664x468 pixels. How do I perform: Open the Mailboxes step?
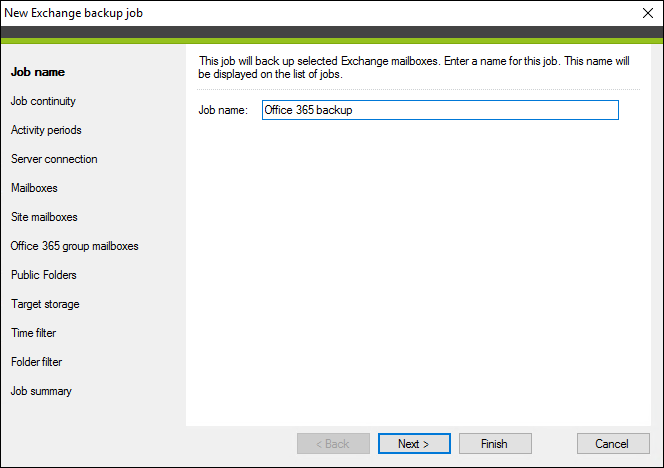click(x=34, y=188)
